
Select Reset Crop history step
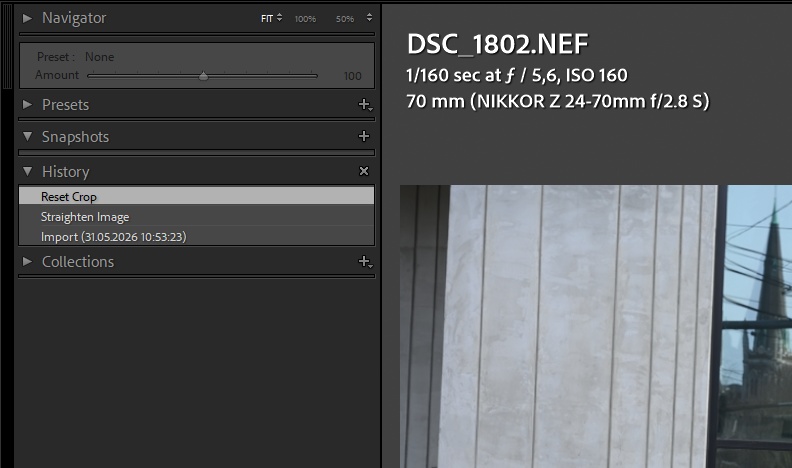coord(196,196)
